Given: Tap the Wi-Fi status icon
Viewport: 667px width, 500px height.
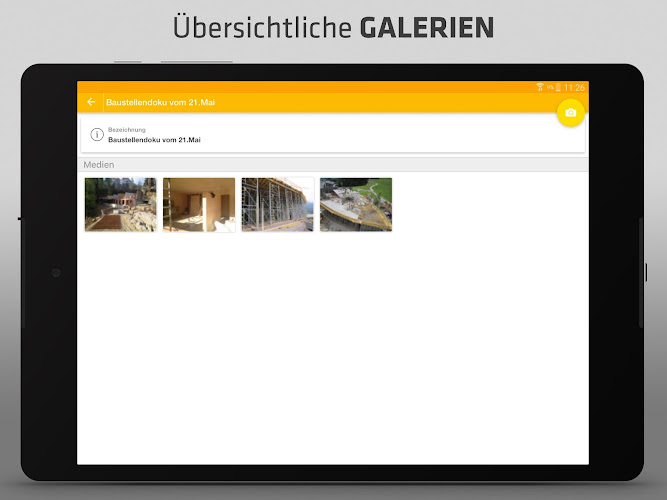Looking at the screenshot, I should click(540, 88).
